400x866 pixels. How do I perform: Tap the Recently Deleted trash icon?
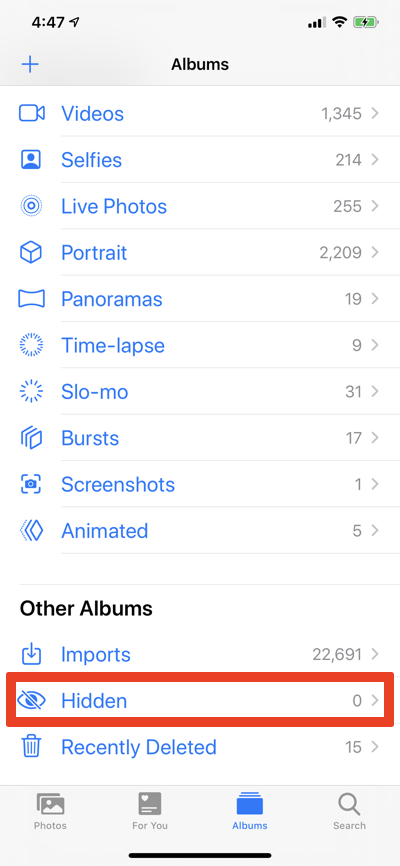[x=31, y=747]
